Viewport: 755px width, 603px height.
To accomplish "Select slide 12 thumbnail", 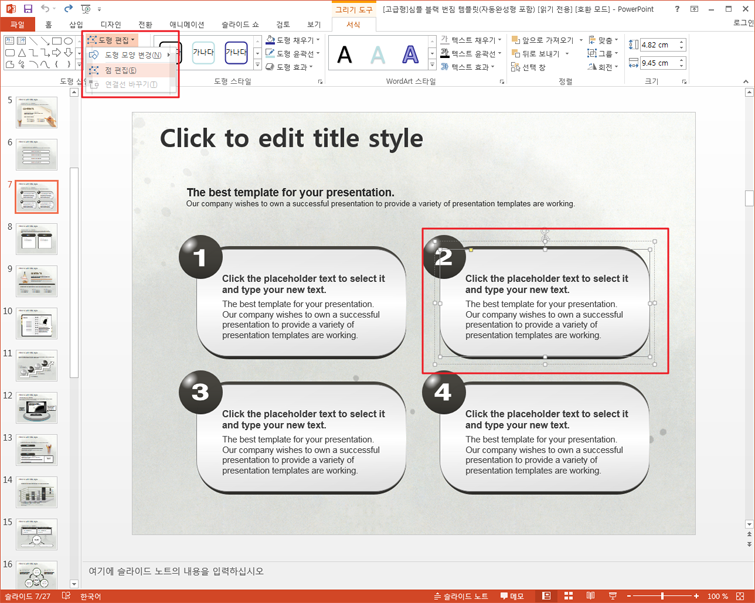I will coord(37,407).
